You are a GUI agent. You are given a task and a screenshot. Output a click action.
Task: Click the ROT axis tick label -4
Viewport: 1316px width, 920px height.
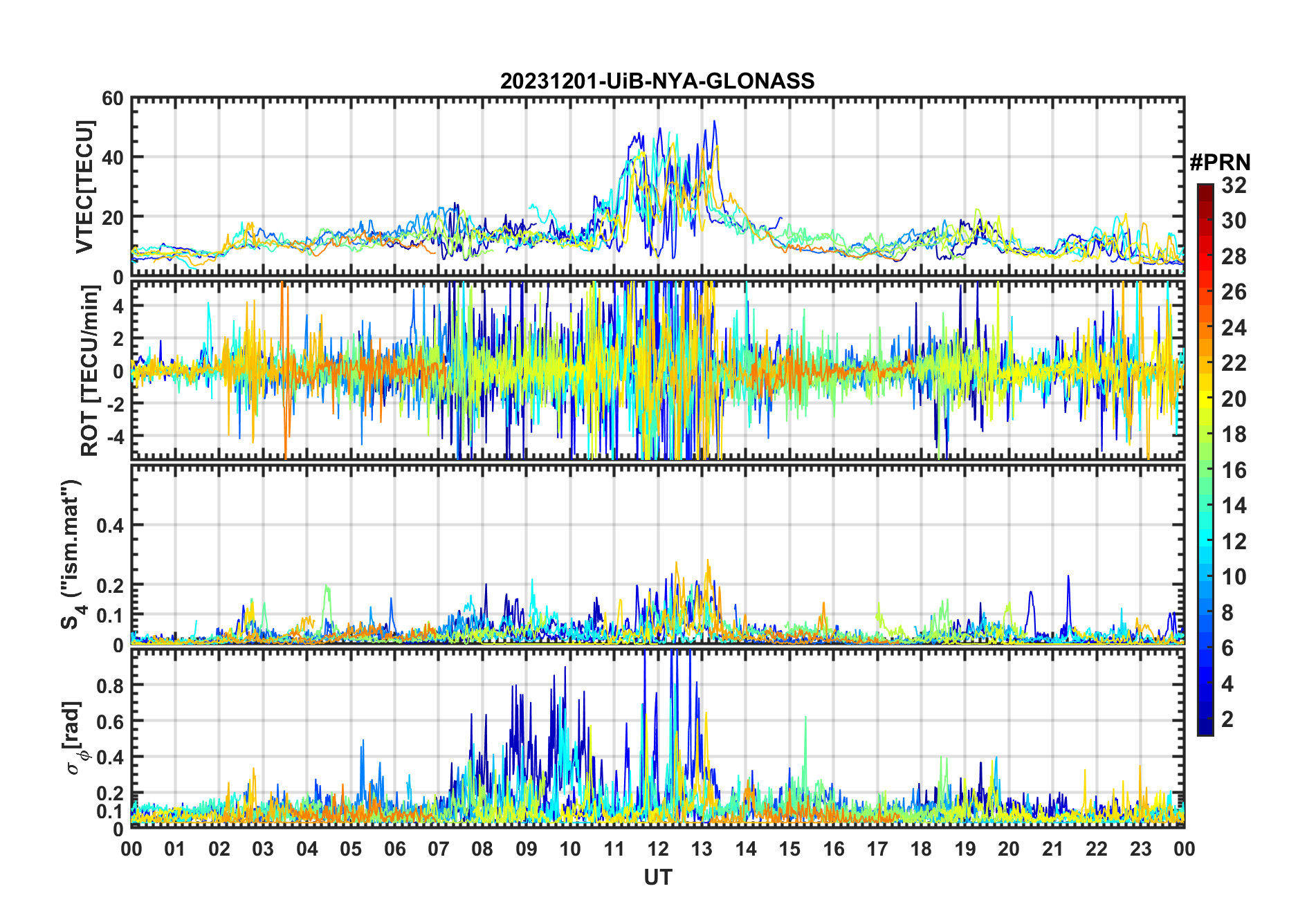pyautogui.click(x=115, y=437)
